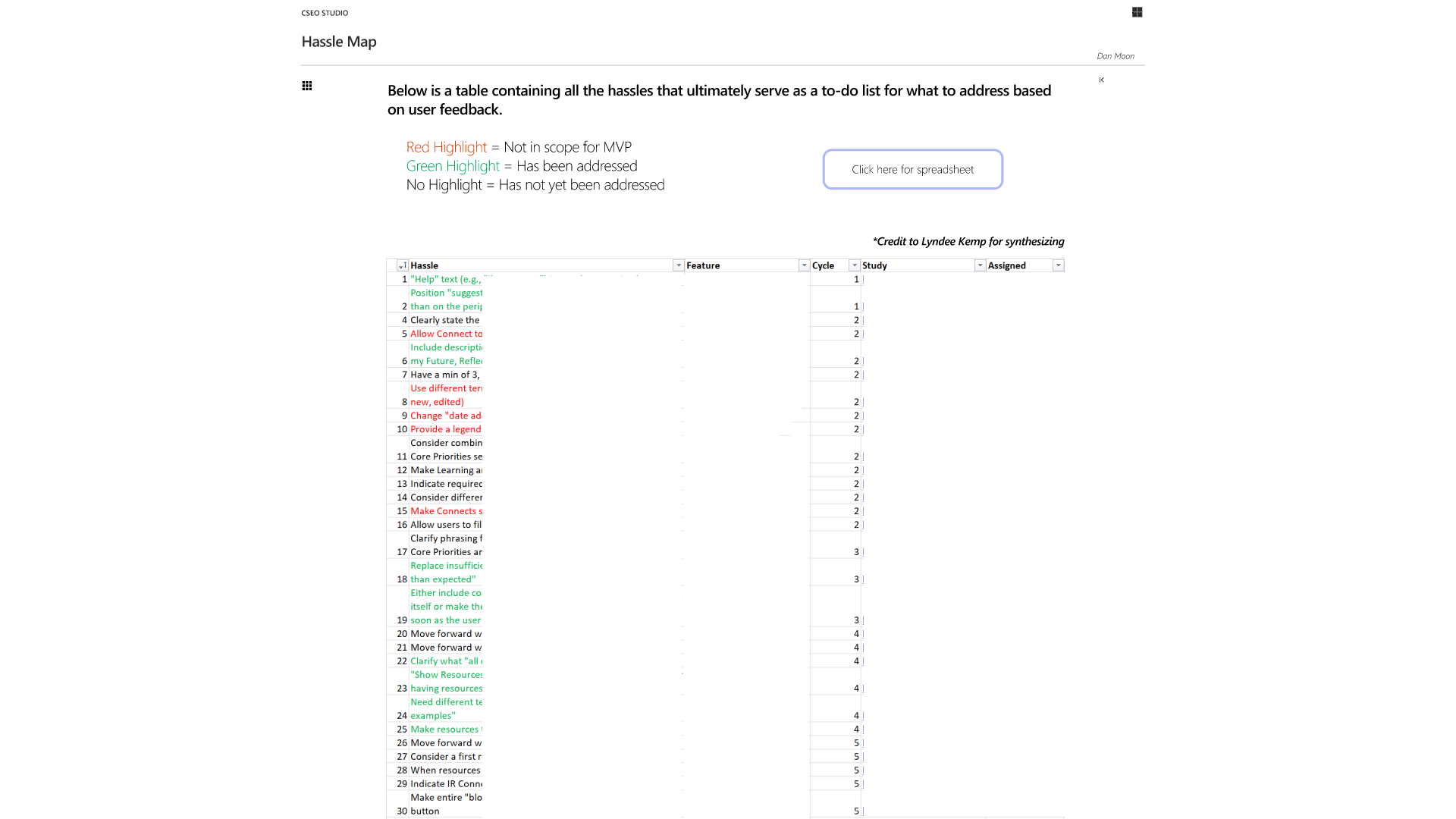Click the Hassle Map page title
This screenshot has width=1456, height=819.
(x=339, y=42)
